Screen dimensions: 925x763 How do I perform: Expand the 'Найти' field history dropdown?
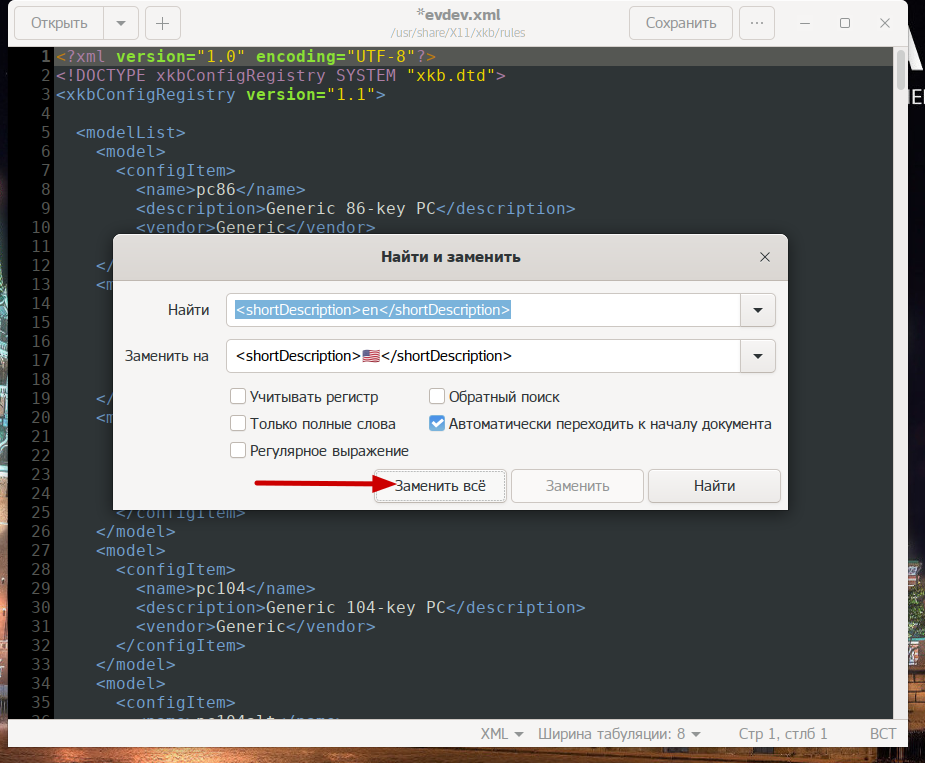(758, 310)
